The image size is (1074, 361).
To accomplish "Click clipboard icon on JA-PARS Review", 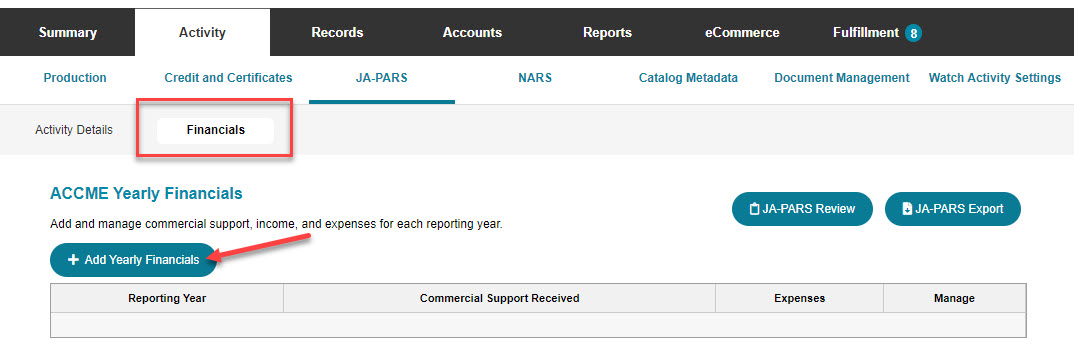I will (755, 209).
